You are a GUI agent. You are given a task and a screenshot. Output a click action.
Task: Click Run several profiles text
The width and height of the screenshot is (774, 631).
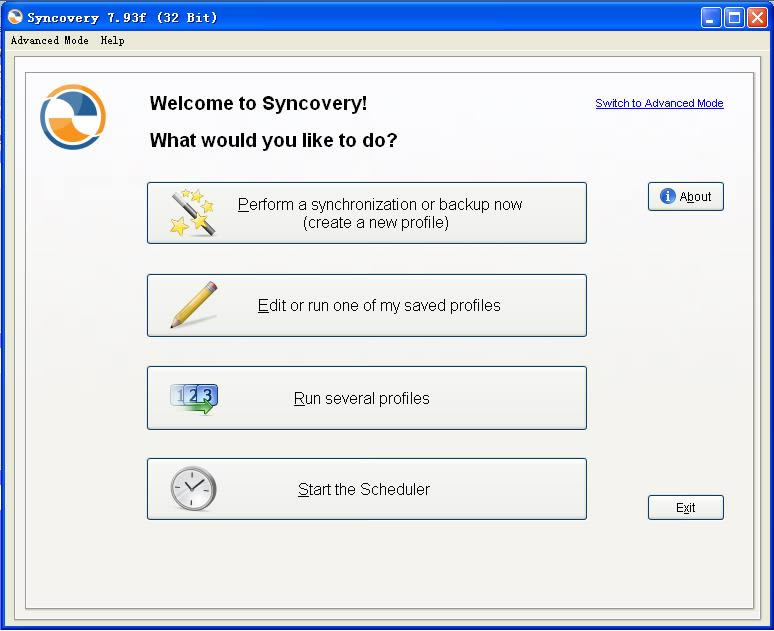pyautogui.click(x=361, y=398)
